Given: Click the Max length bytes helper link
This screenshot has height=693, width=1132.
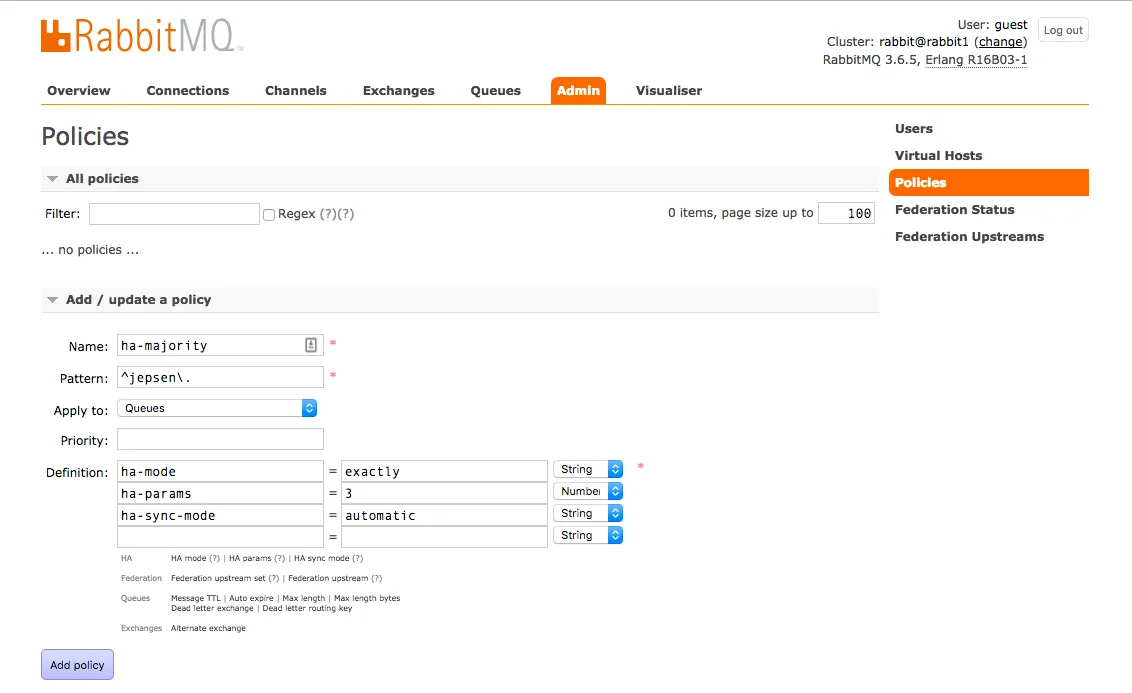Looking at the screenshot, I should coord(367,598).
